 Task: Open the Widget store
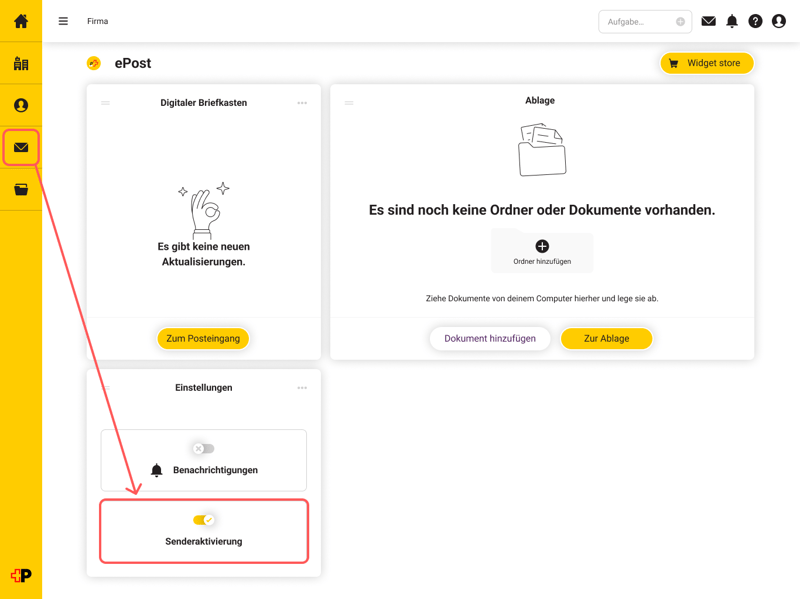(x=707, y=63)
